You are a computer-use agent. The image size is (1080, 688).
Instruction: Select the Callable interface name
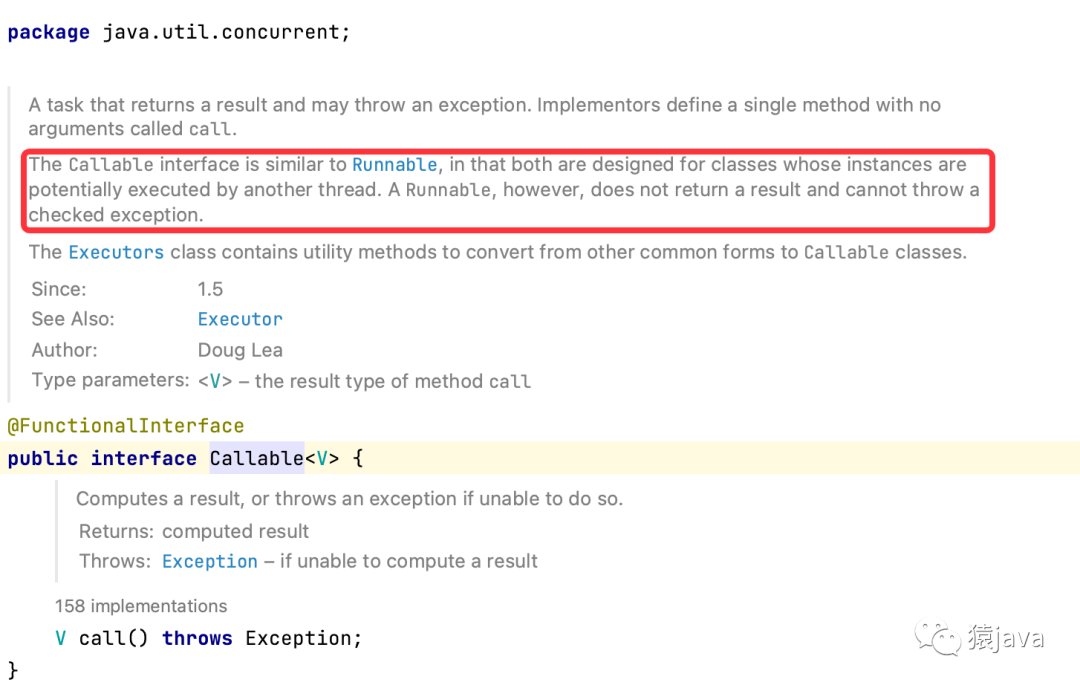click(x=256, y=459)
